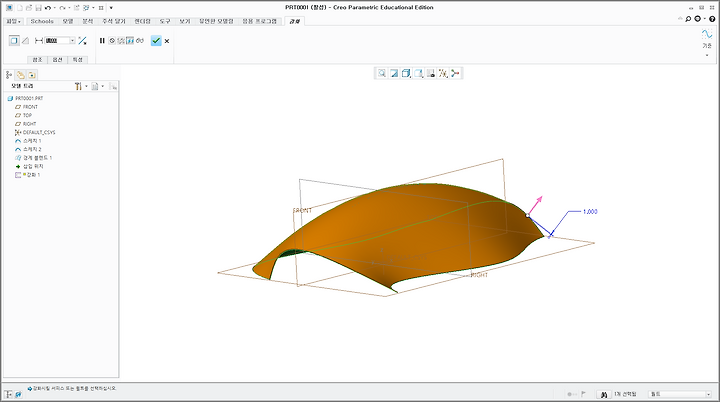Viewport: 720px width, 402px height.
Task: Open the display style cube icon
Action: point(406,73)
